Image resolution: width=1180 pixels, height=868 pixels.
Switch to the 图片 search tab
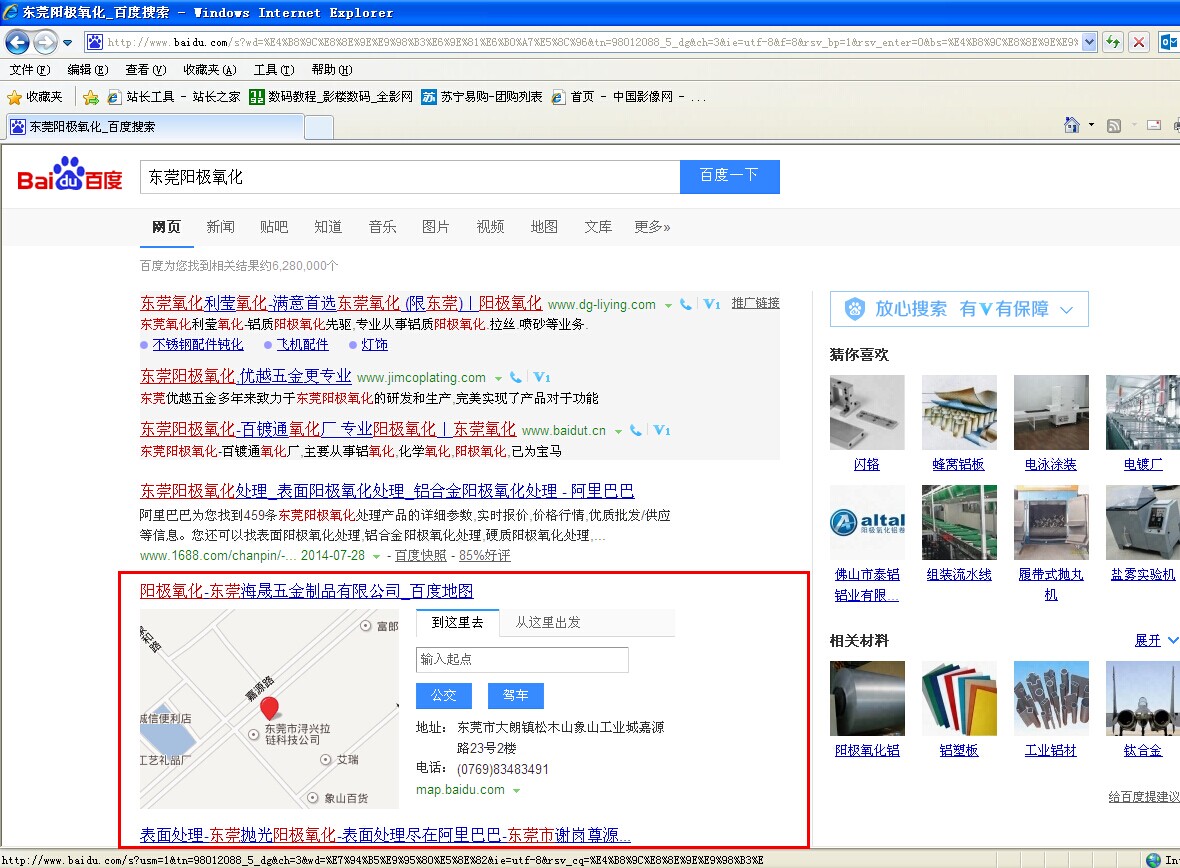click(436, 227)
